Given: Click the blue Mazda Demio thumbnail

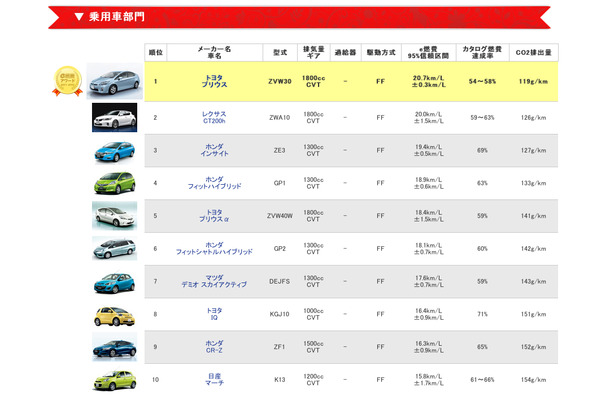Looking at the screenshot, I should 115,283.
